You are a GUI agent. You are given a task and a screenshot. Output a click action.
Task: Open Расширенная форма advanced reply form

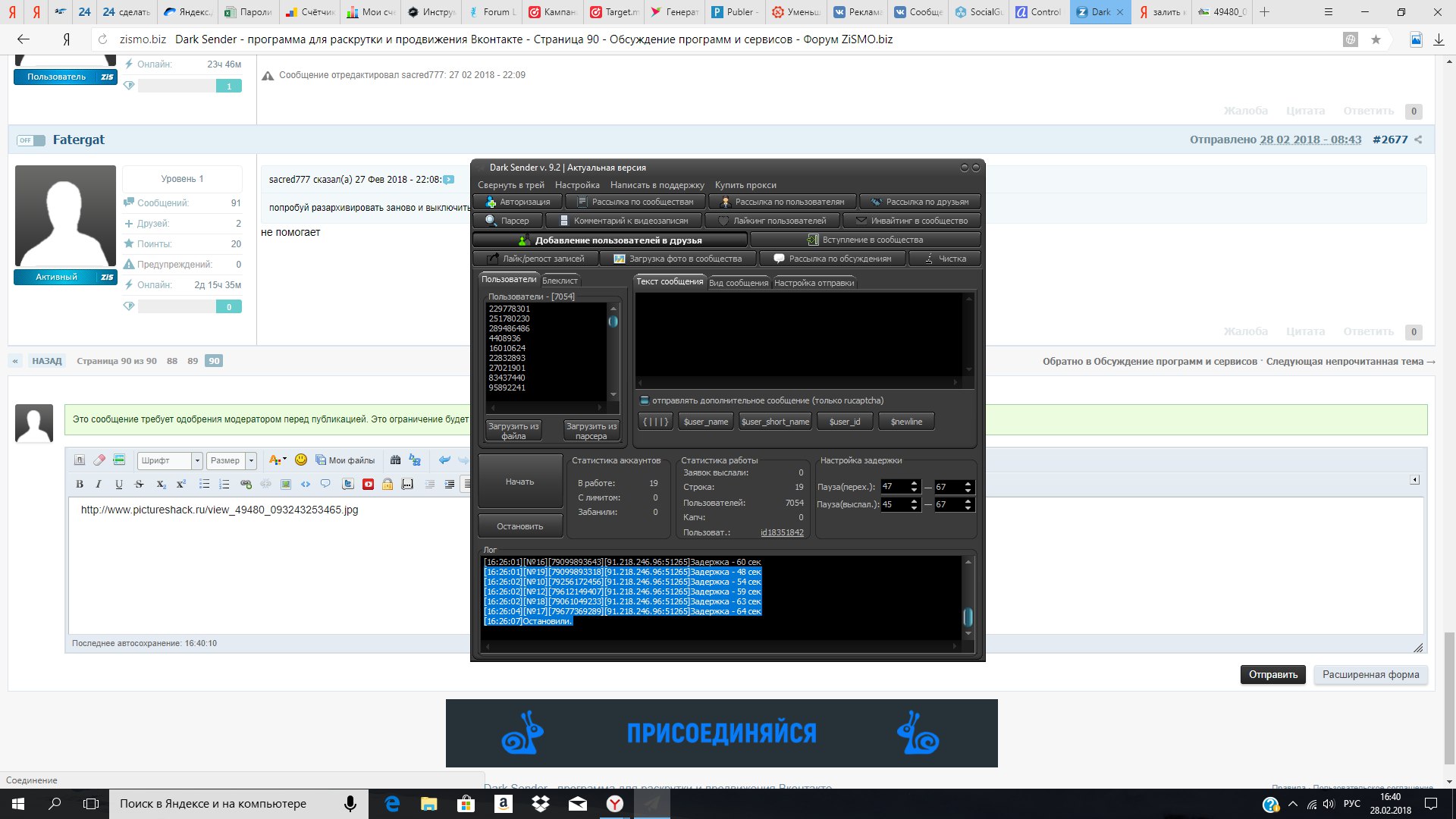pyautogui.click(x=1370, y=675)
